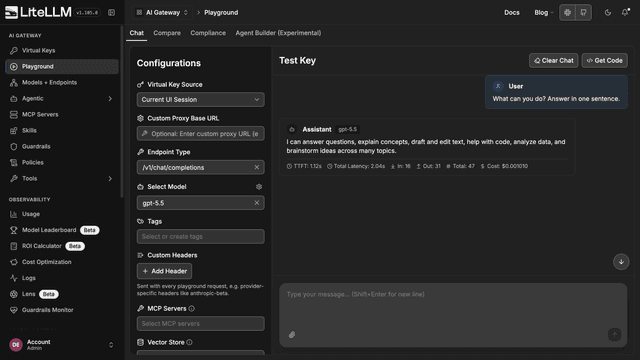The image size is (640, 360).
Task: Switch to the Compare tab
Action: (167, 33)
